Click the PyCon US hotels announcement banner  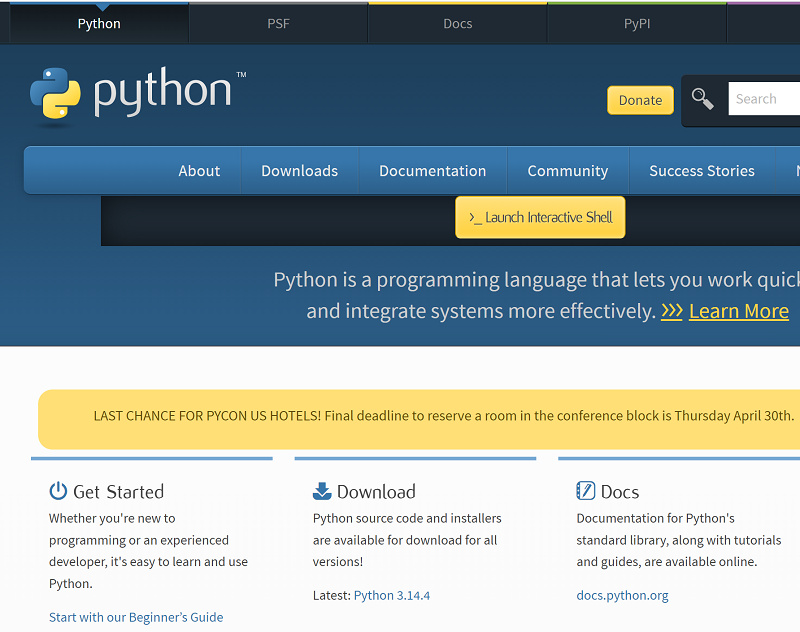419,419
